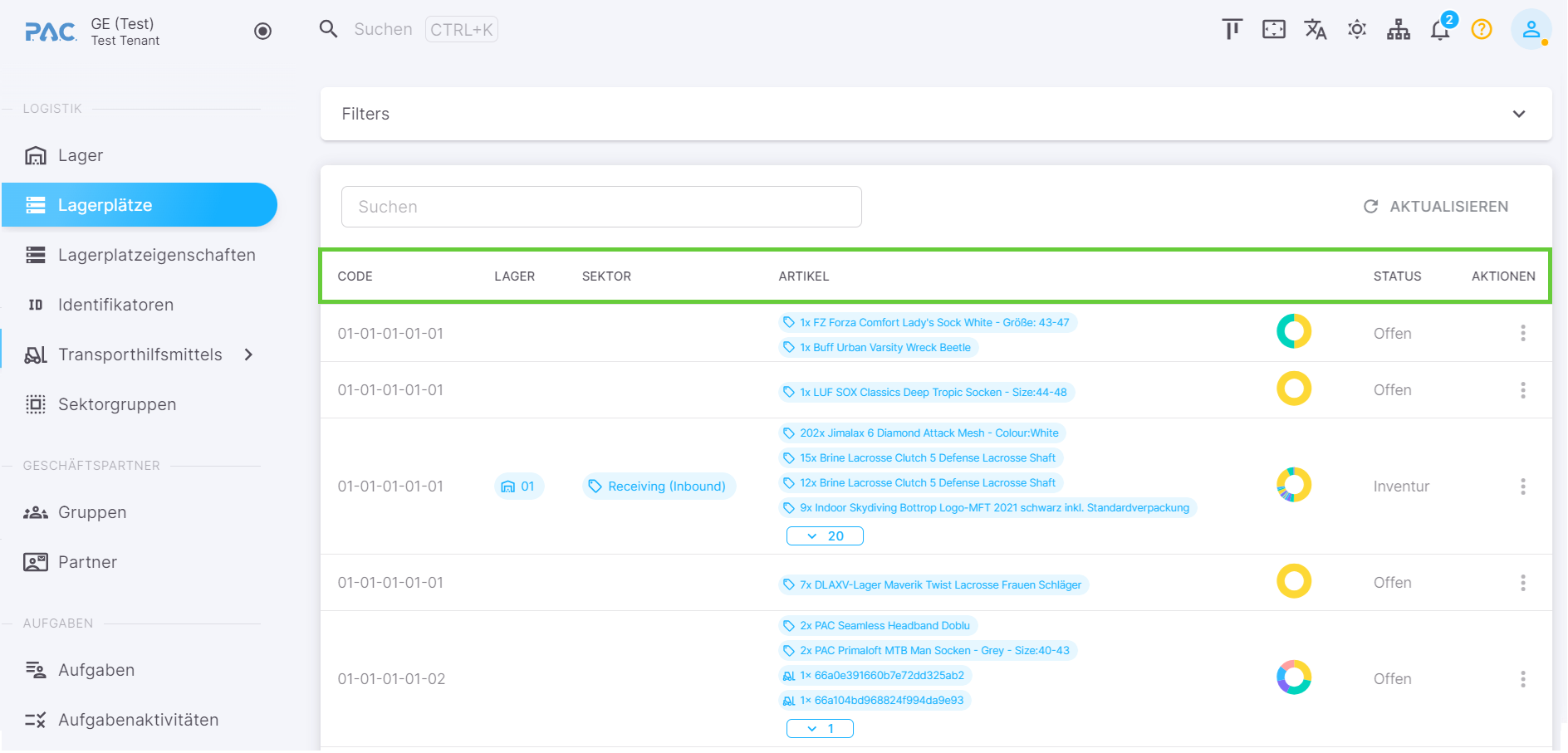Open the language translation icon

1316,30
